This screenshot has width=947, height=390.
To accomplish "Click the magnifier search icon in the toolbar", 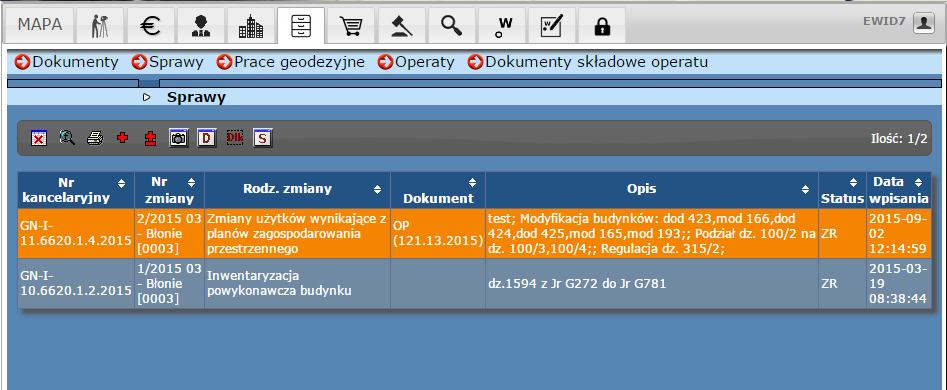I will (x=67, y=138).
